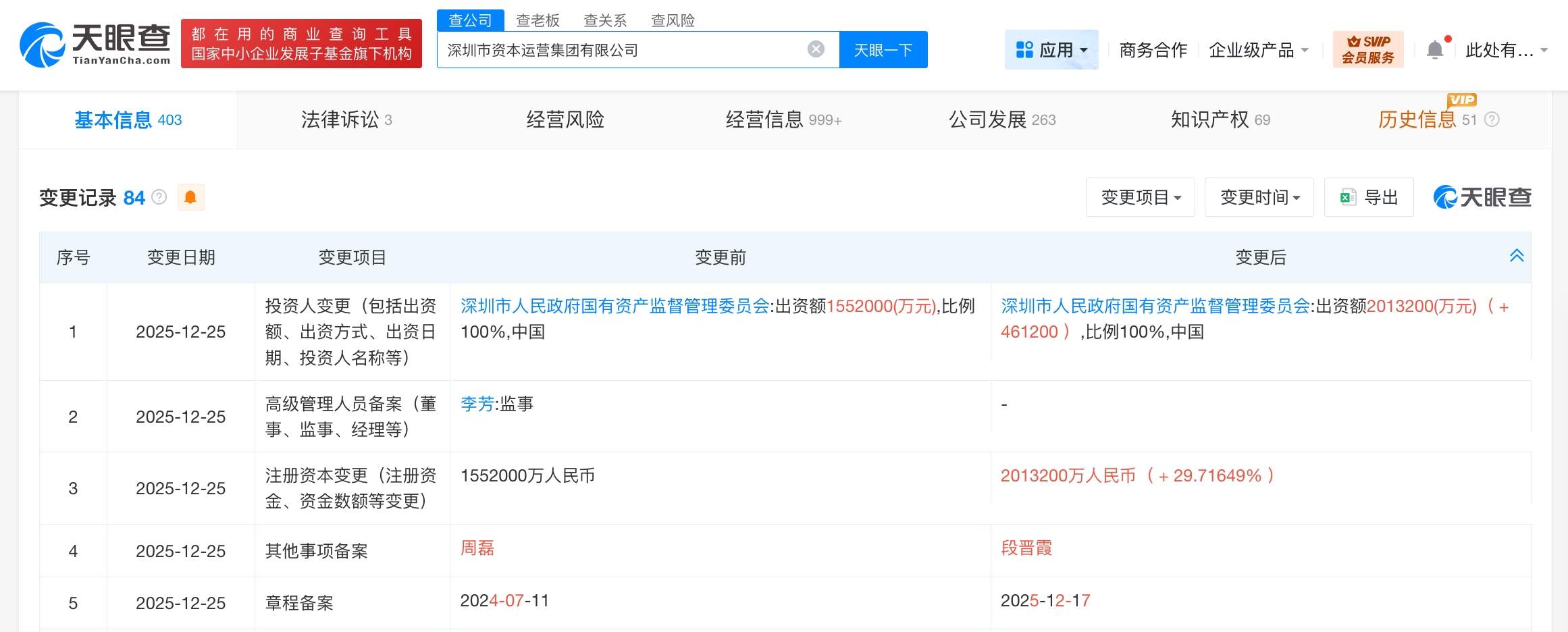Screen dimensions: 1568x632
Task: Open notifications bell icon
Action: 1435,49
